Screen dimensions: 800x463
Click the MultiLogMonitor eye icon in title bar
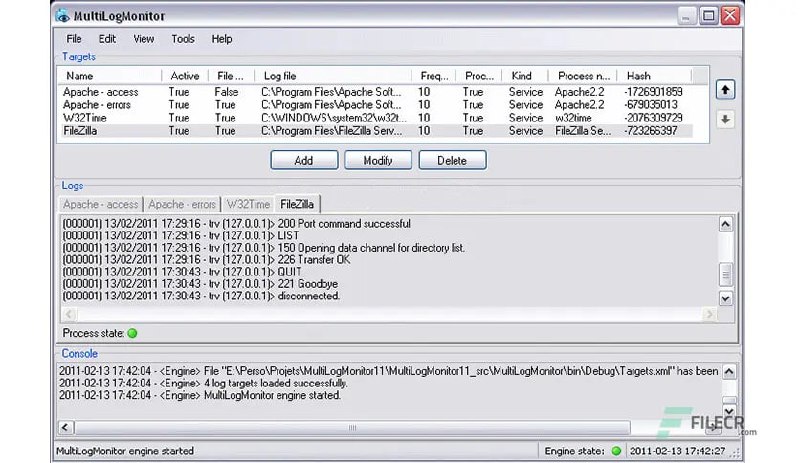pos(64,15)
